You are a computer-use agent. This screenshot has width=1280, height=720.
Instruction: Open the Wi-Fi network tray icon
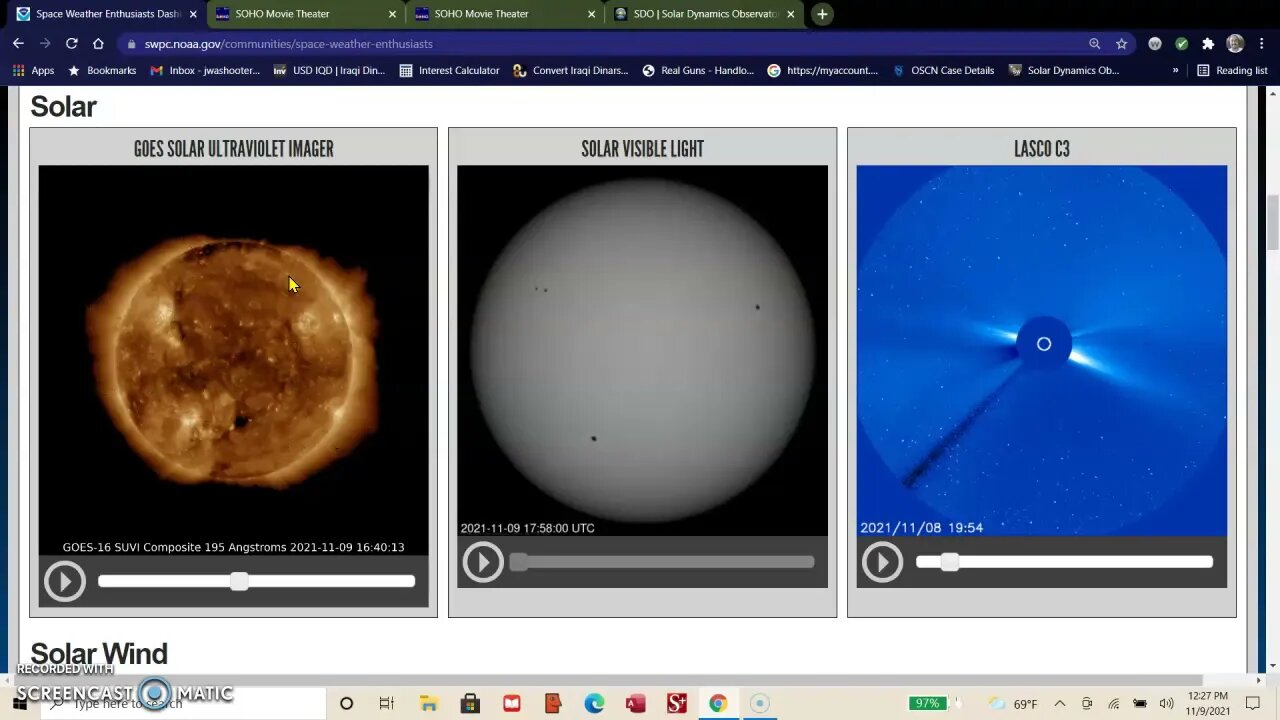tap(1113, 704)
